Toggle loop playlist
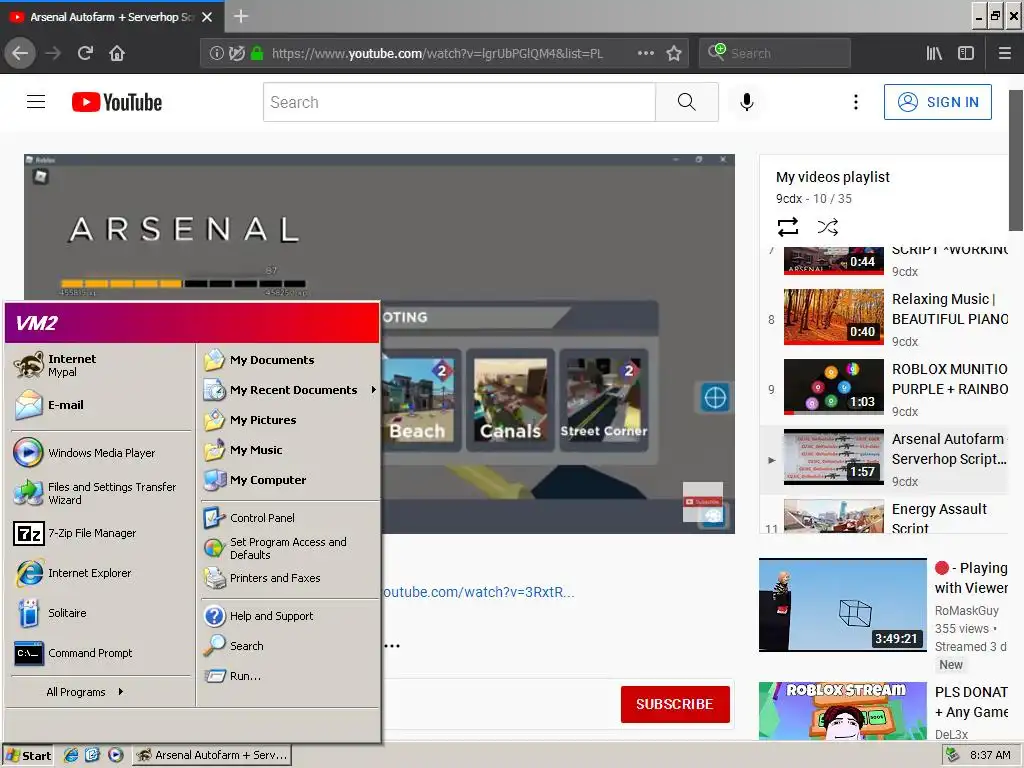The image size is (1024, 768). 788,227
